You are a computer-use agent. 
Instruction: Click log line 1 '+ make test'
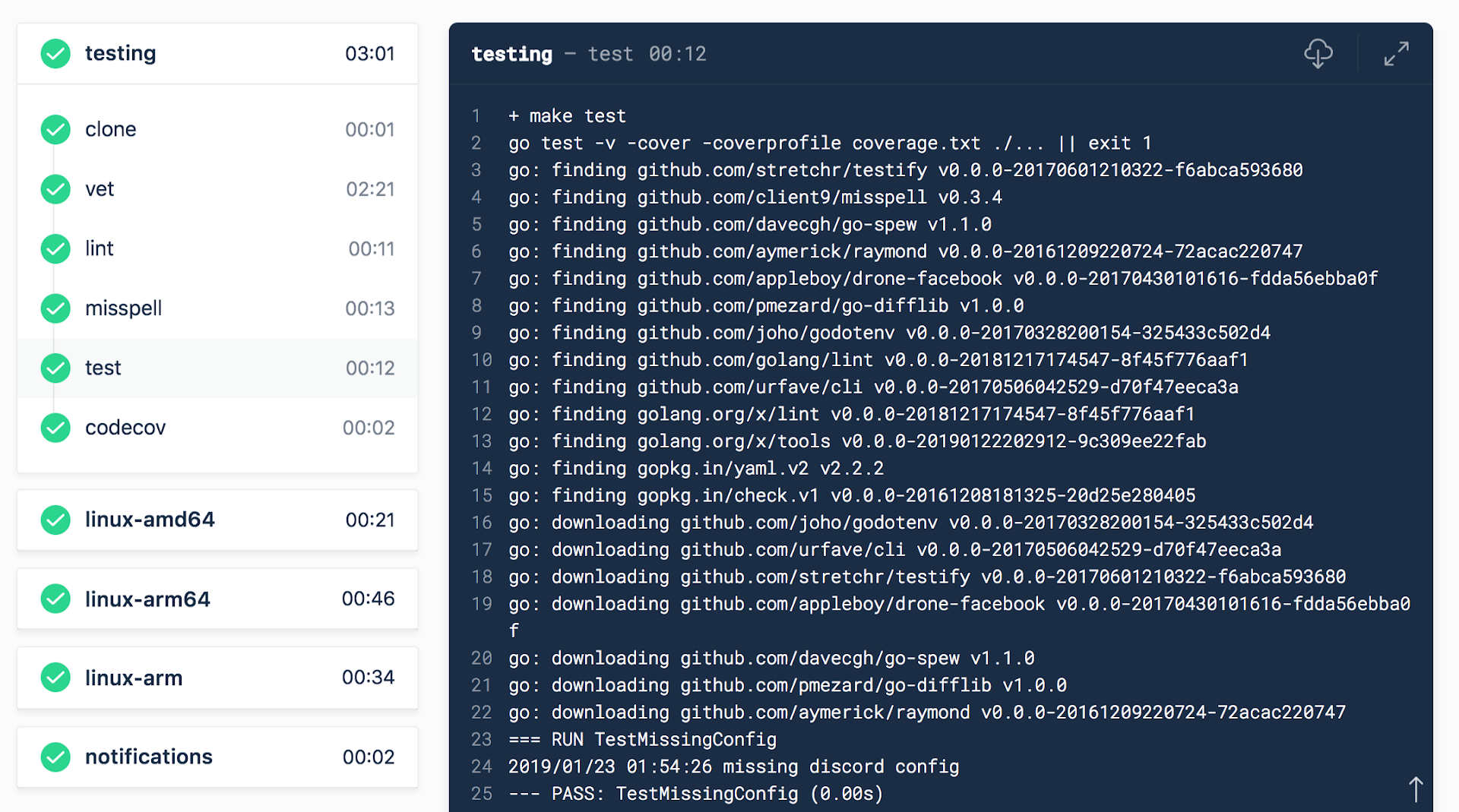click(x=567, y=116)
